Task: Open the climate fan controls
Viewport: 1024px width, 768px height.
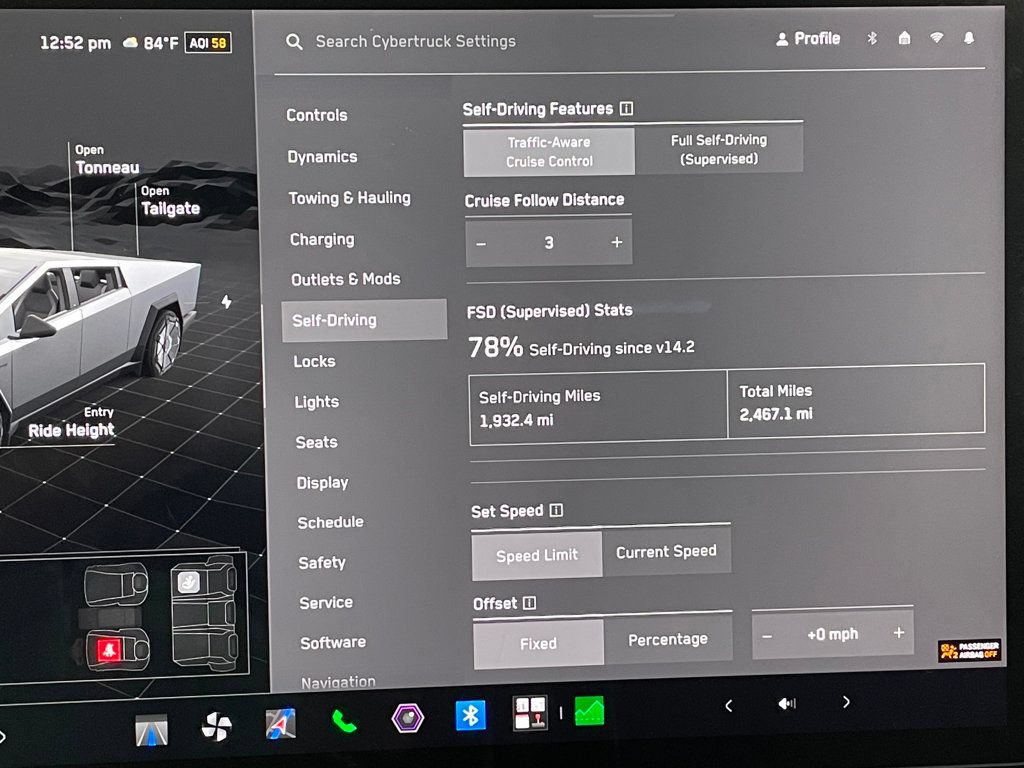Action: pyautogui.click(x=216, y=726)
